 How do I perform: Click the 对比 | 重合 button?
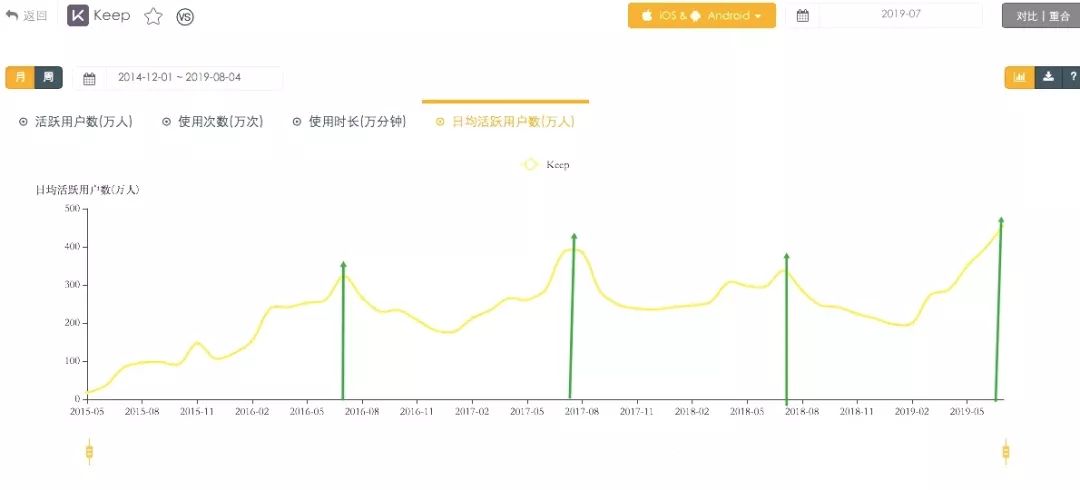[1042, 16]
